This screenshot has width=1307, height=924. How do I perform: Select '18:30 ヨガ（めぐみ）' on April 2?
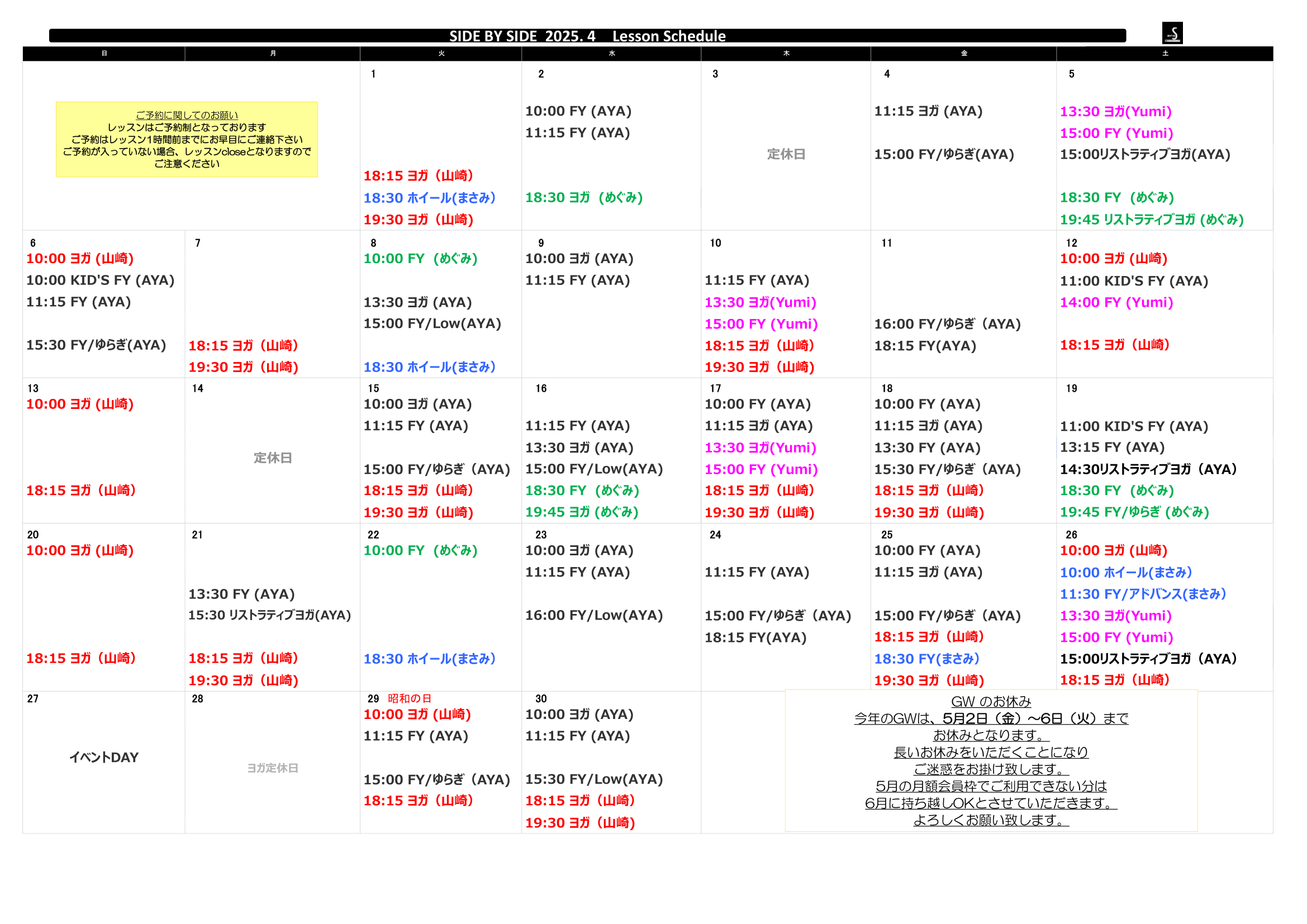point(584,197)
